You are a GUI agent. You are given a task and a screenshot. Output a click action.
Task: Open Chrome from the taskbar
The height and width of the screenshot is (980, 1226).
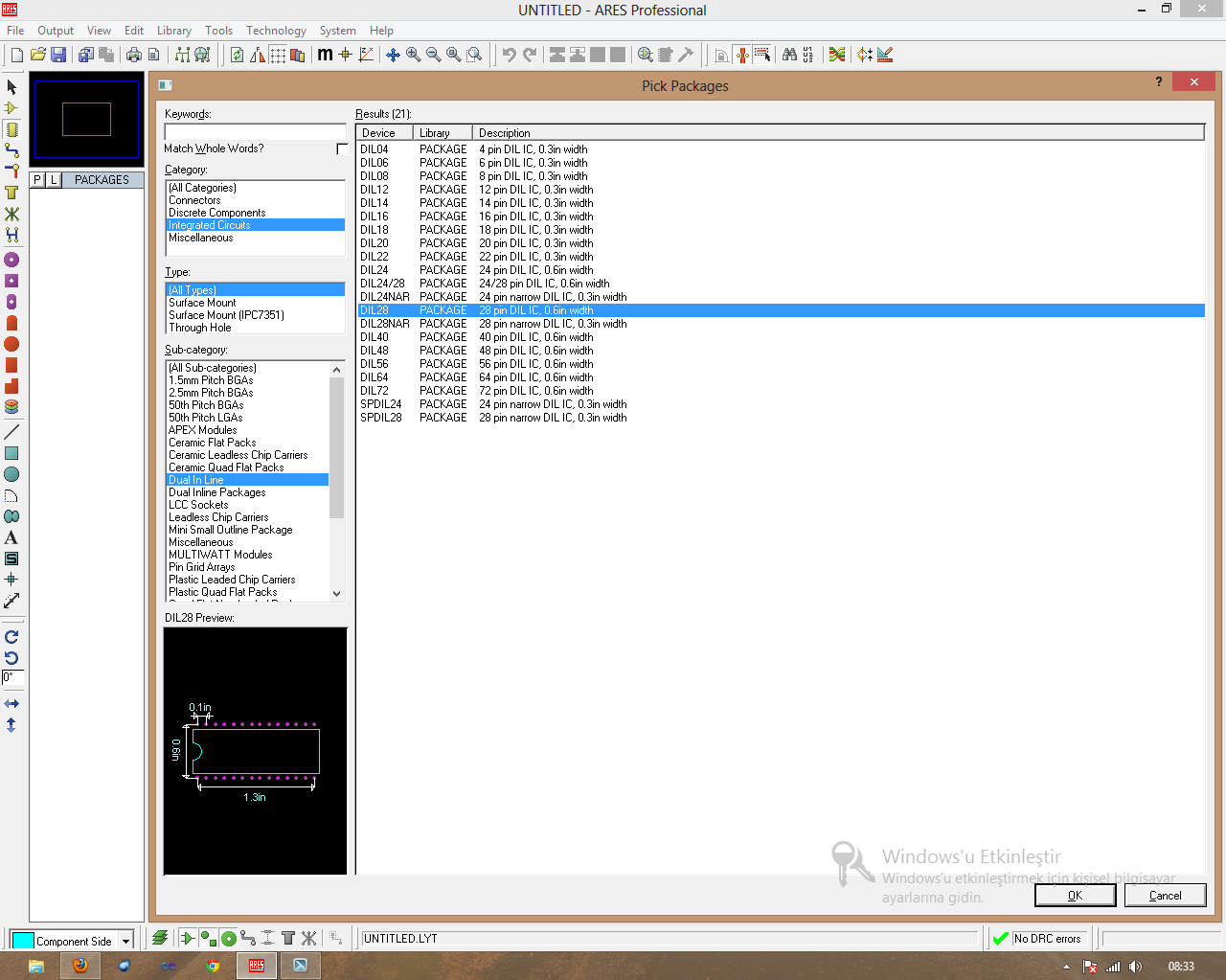pyautogui.click(x=213, y=966)
